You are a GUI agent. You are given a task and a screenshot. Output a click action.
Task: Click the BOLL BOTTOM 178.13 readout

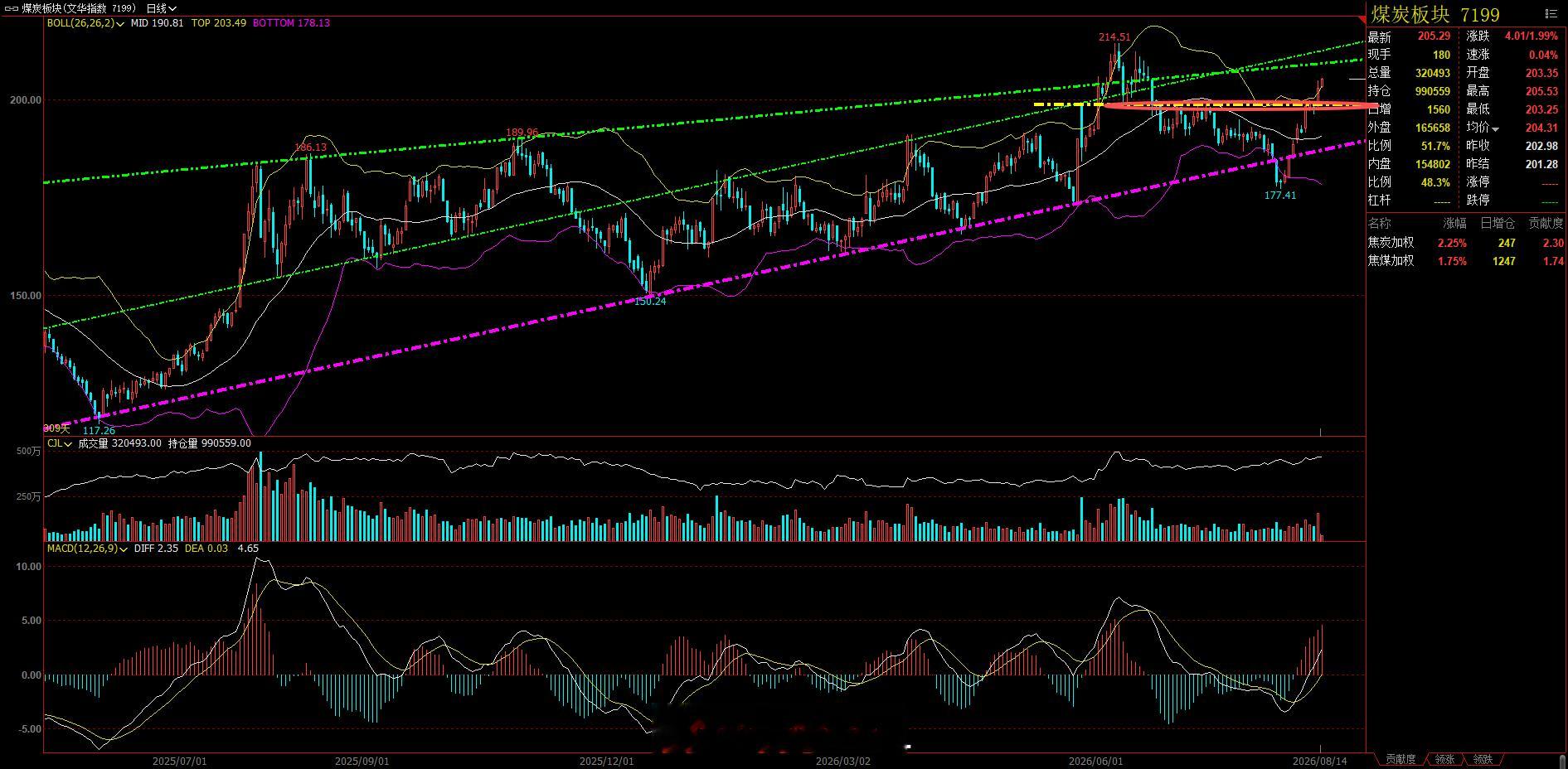(291, 23)
